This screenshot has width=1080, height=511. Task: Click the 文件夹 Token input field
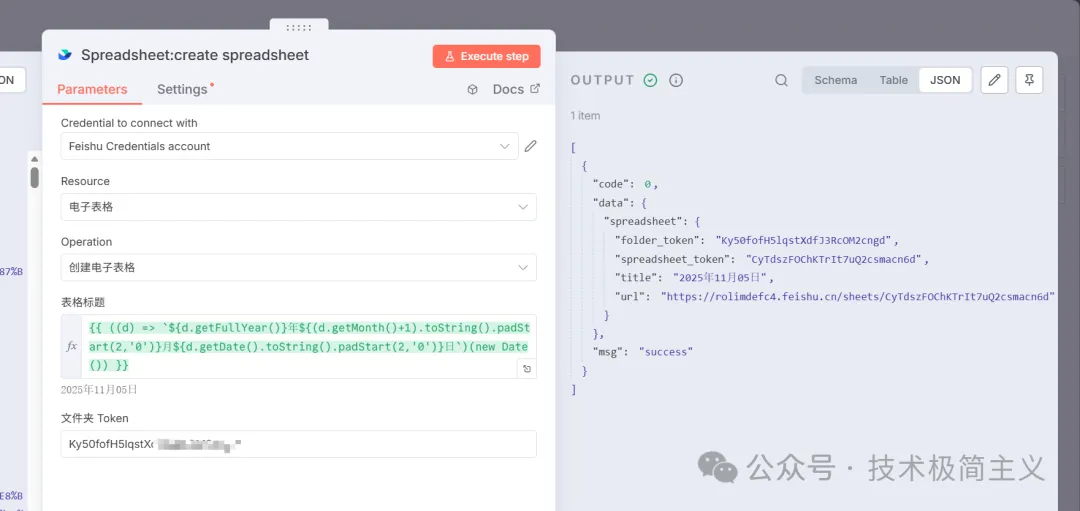click(298, 444)
